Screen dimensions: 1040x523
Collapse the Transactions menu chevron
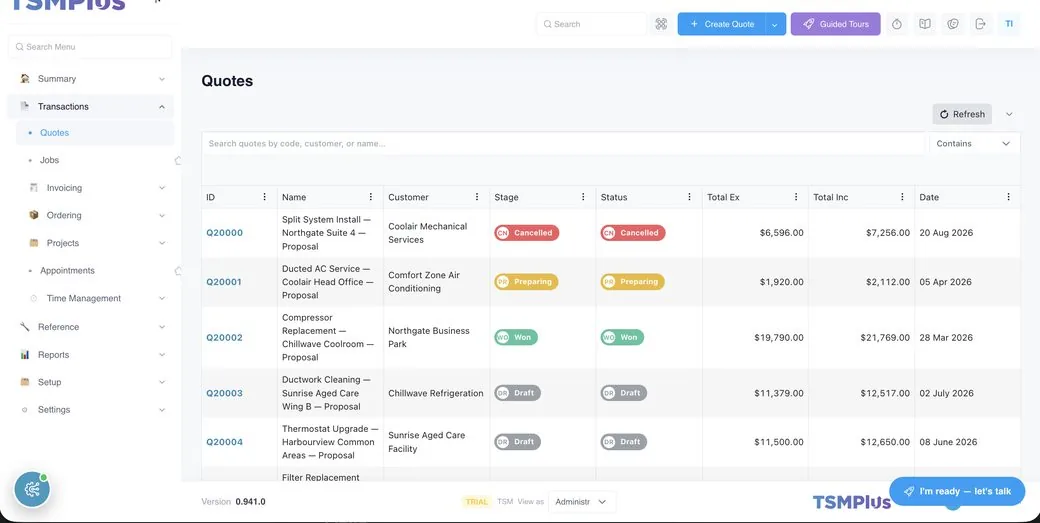click(x=162, y=107)
